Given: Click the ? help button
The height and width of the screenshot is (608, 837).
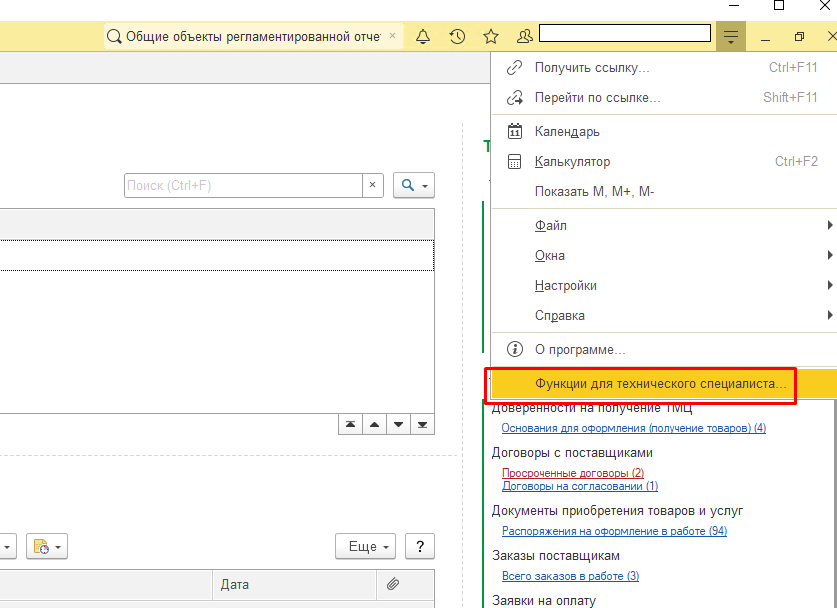Looking at the screenshot, I should 420,546.
